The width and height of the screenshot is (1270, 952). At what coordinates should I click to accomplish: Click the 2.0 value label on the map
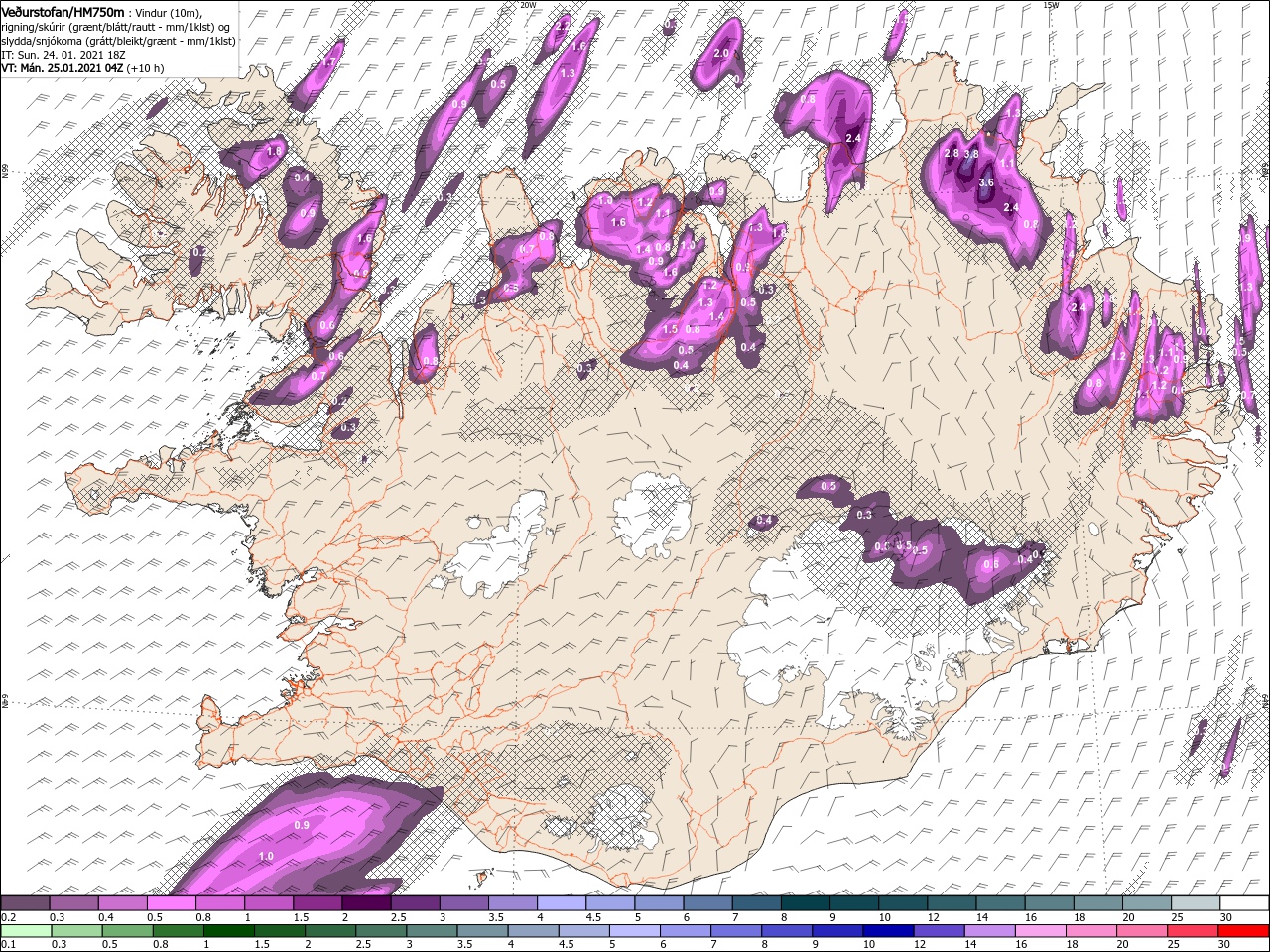(x=721, y=53)
